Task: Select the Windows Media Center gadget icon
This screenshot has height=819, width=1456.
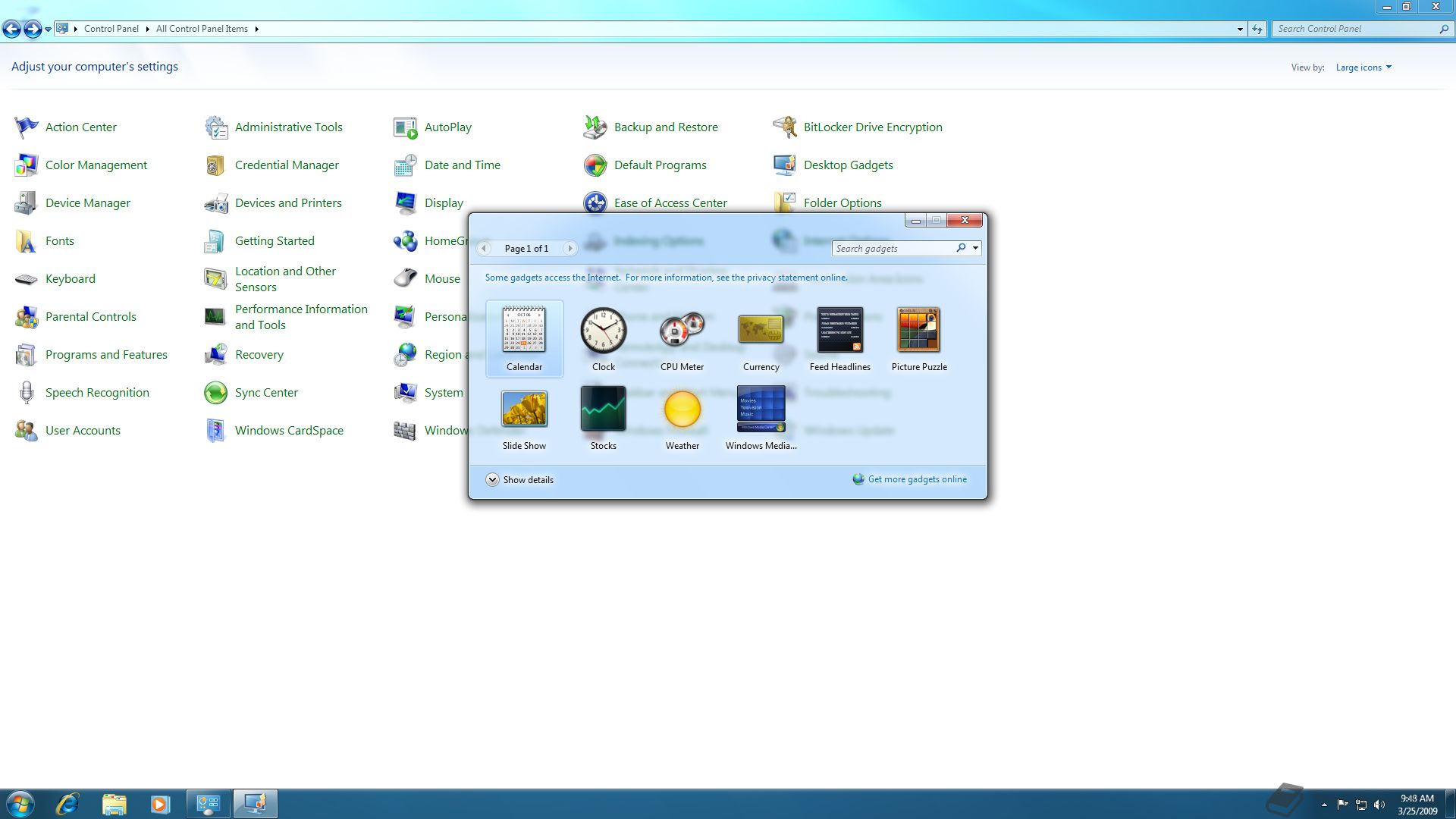Action: 761,409
